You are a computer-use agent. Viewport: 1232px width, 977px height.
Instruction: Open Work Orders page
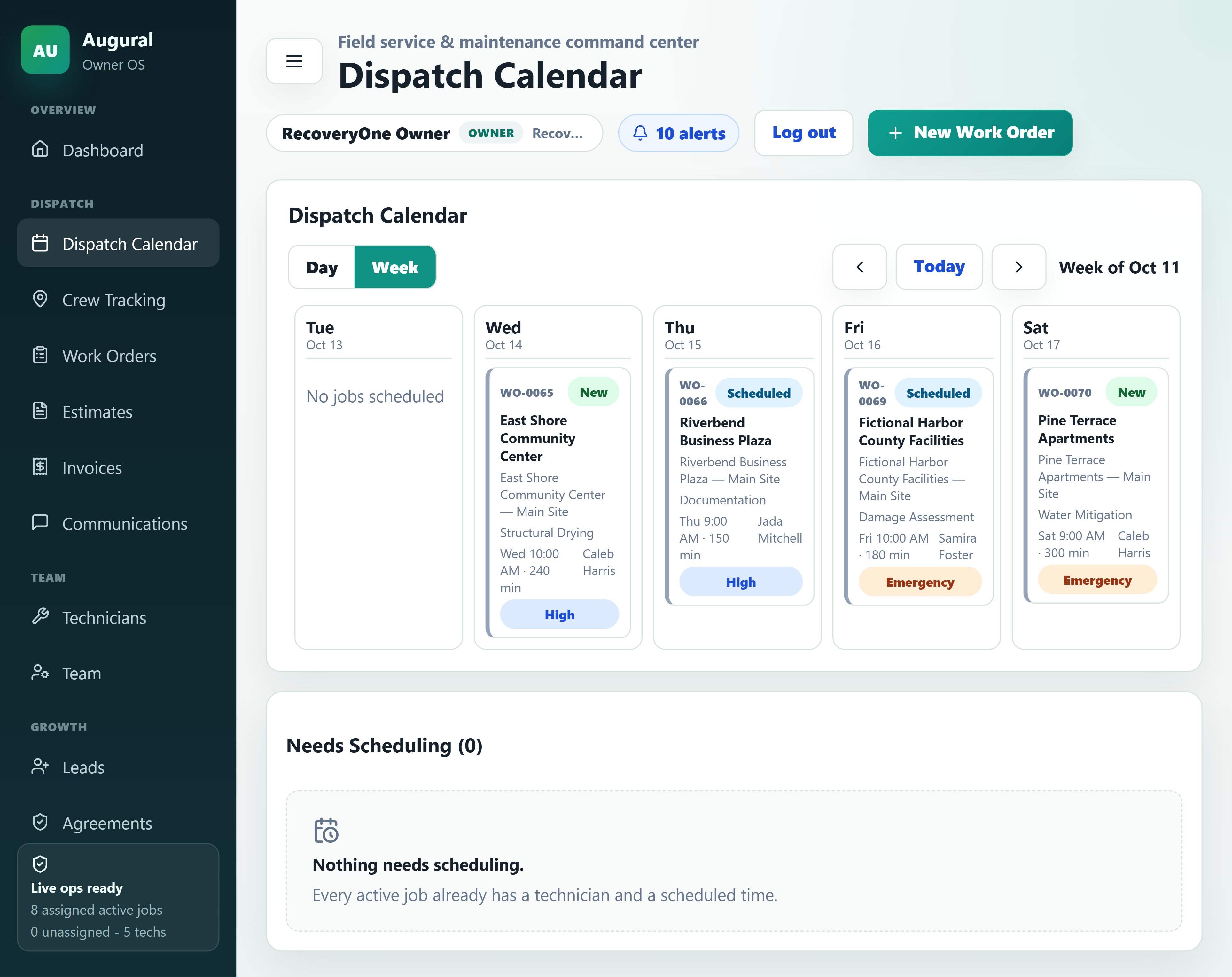pos(118,356)
